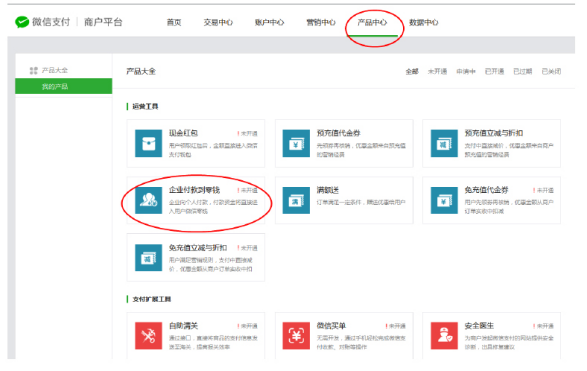Go to 交易中心 in navigation
Image resolution: width=587 pixels, height=371 pixels.
[x=218, y=22]
